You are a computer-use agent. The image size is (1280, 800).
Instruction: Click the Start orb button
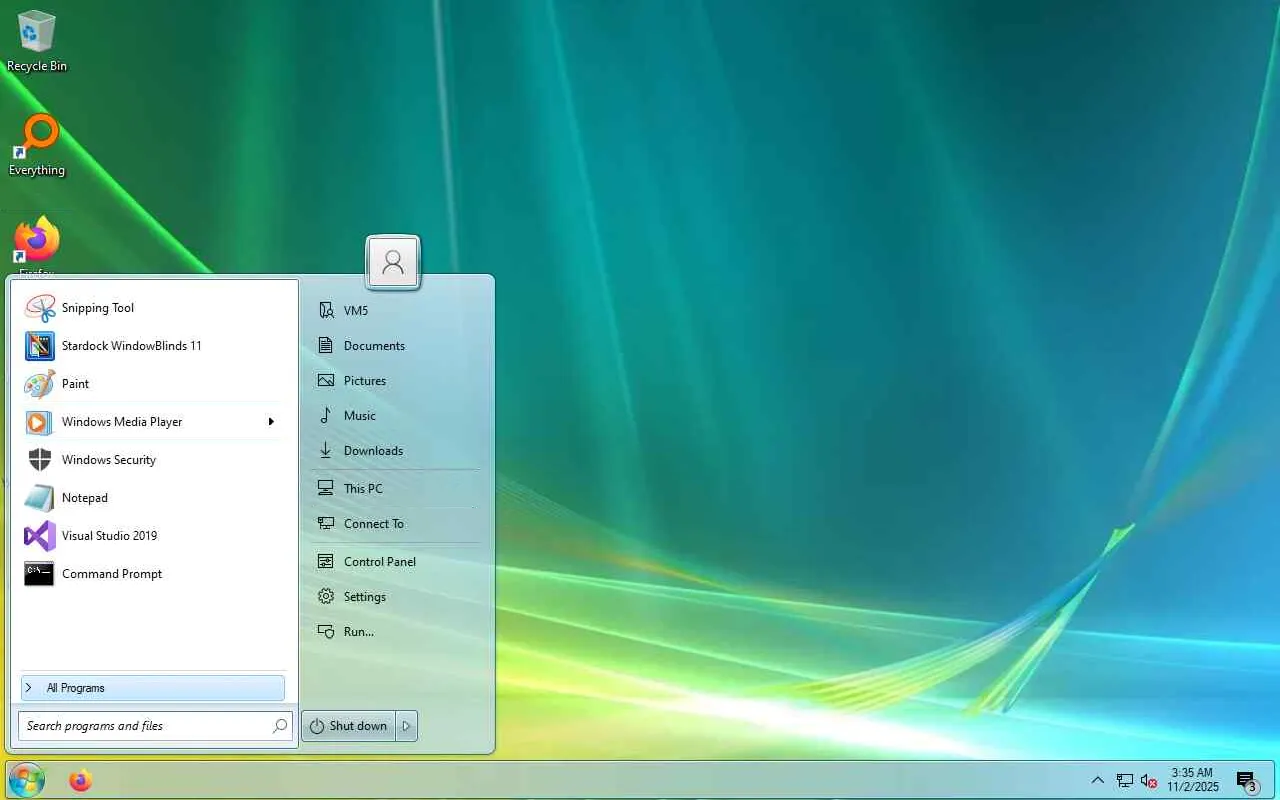tap(27, 780)
